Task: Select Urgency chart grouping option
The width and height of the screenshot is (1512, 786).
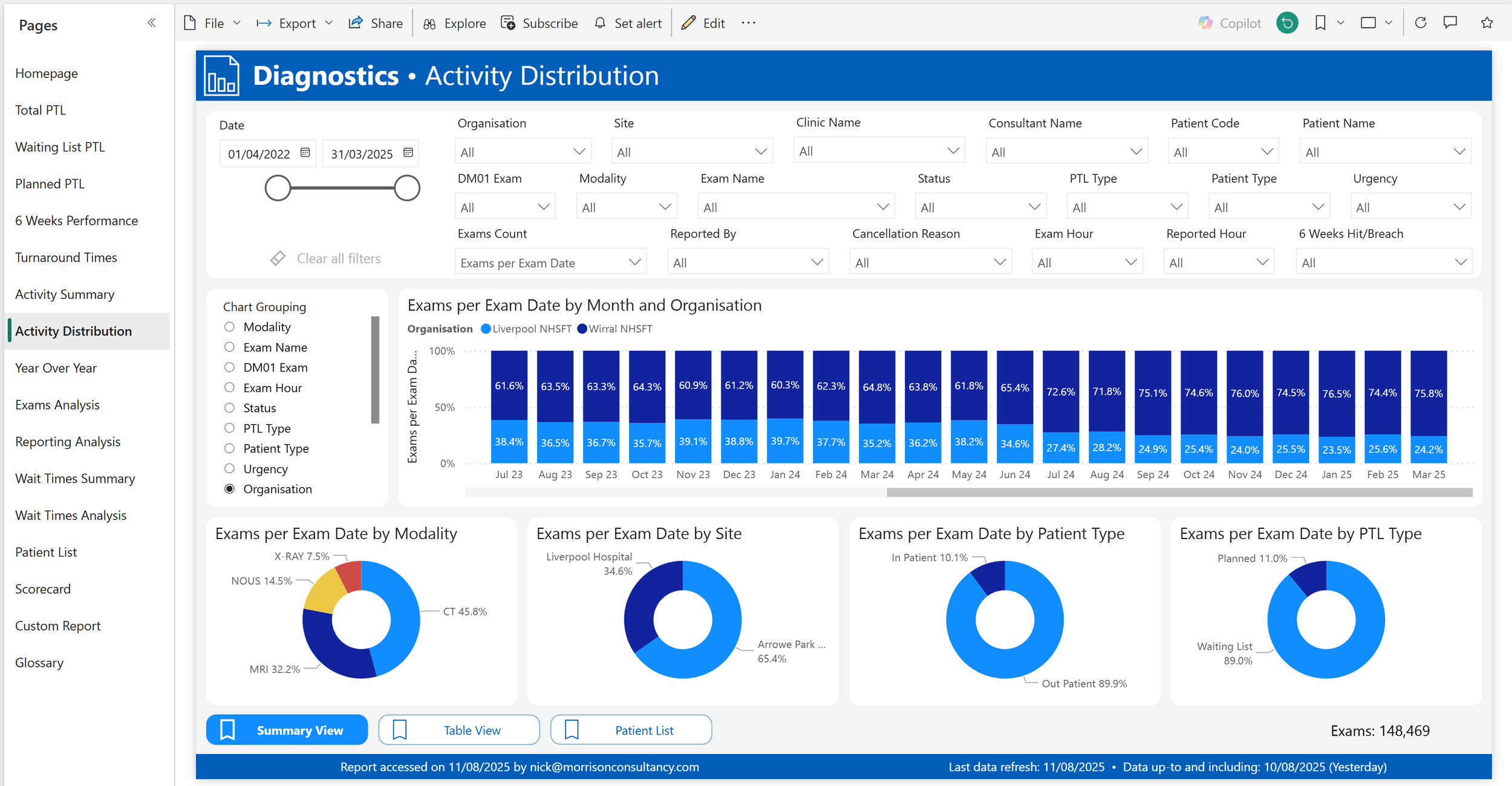Action: (x=229, y=468)
